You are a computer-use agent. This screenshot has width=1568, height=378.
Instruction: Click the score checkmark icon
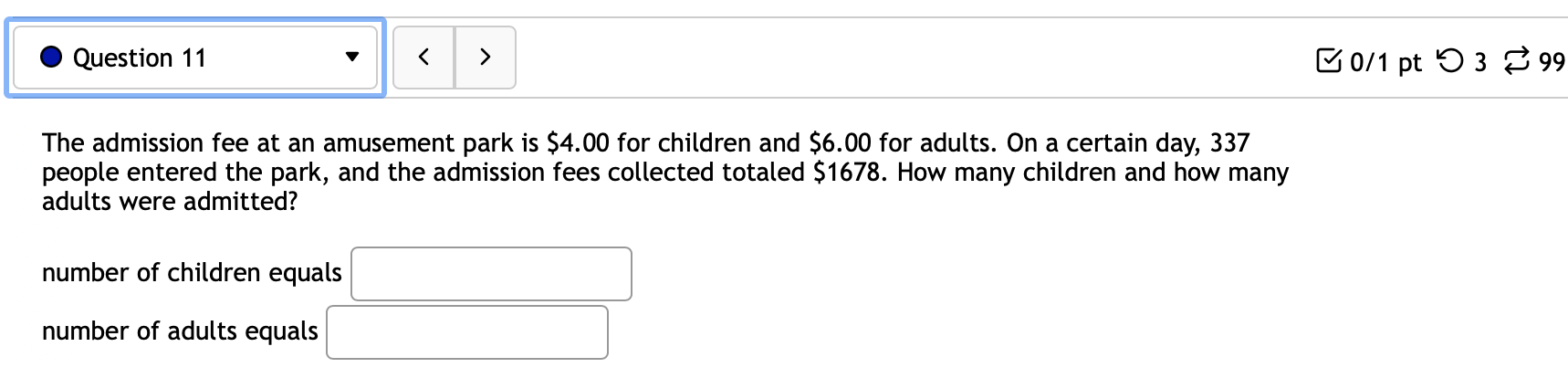(1328, 61)
